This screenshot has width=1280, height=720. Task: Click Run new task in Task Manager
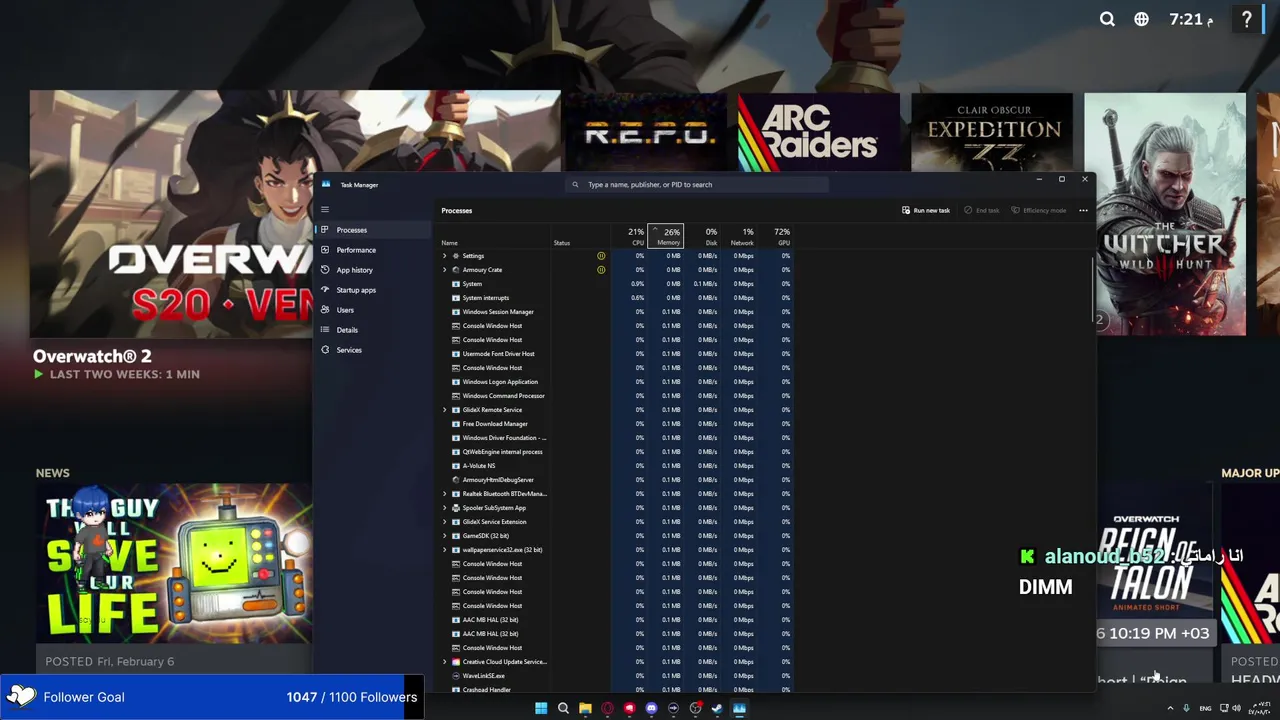click(x=925, y=210)
